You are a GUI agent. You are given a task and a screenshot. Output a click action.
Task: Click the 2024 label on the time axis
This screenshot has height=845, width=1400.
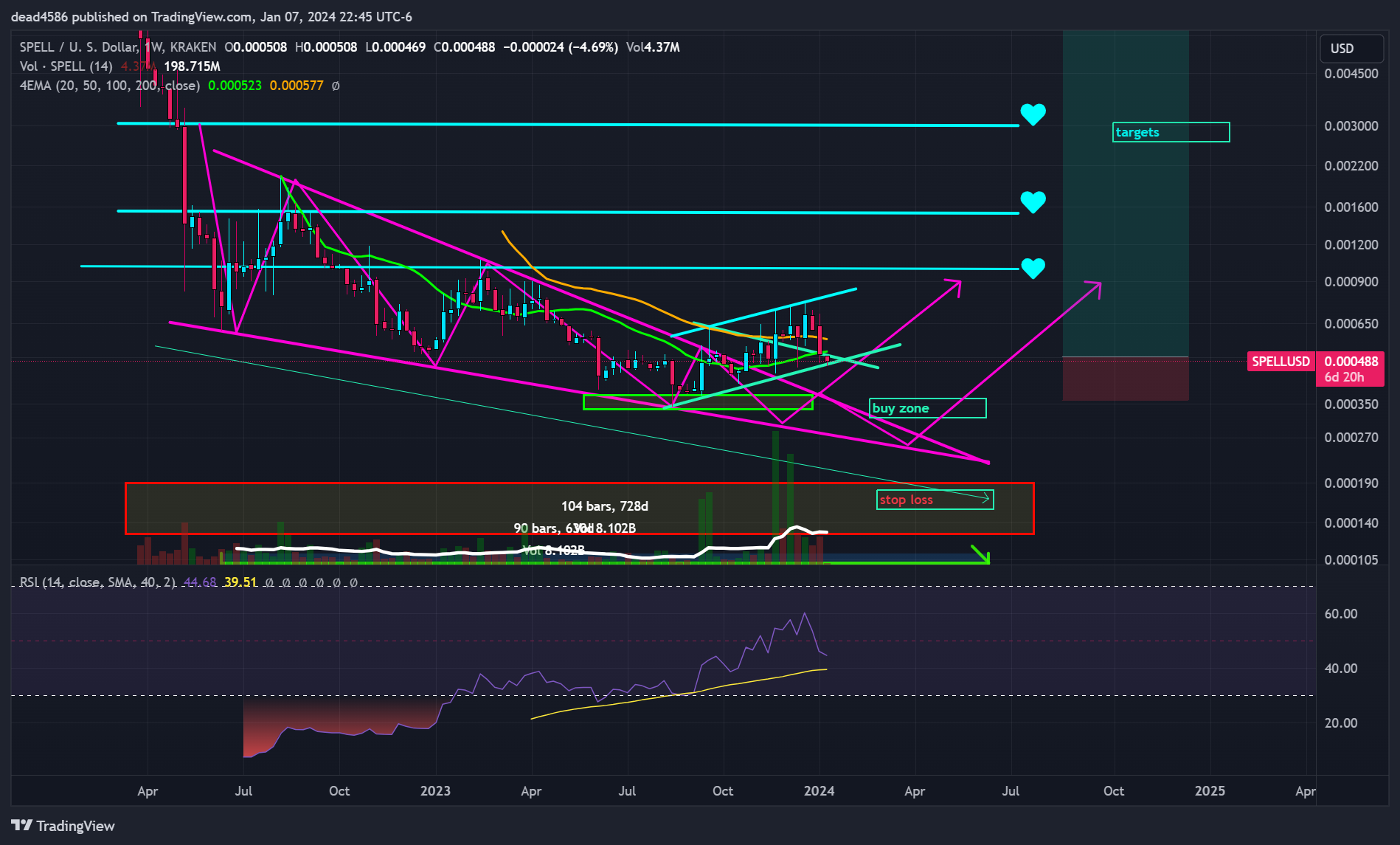click(x=819, y=791)
